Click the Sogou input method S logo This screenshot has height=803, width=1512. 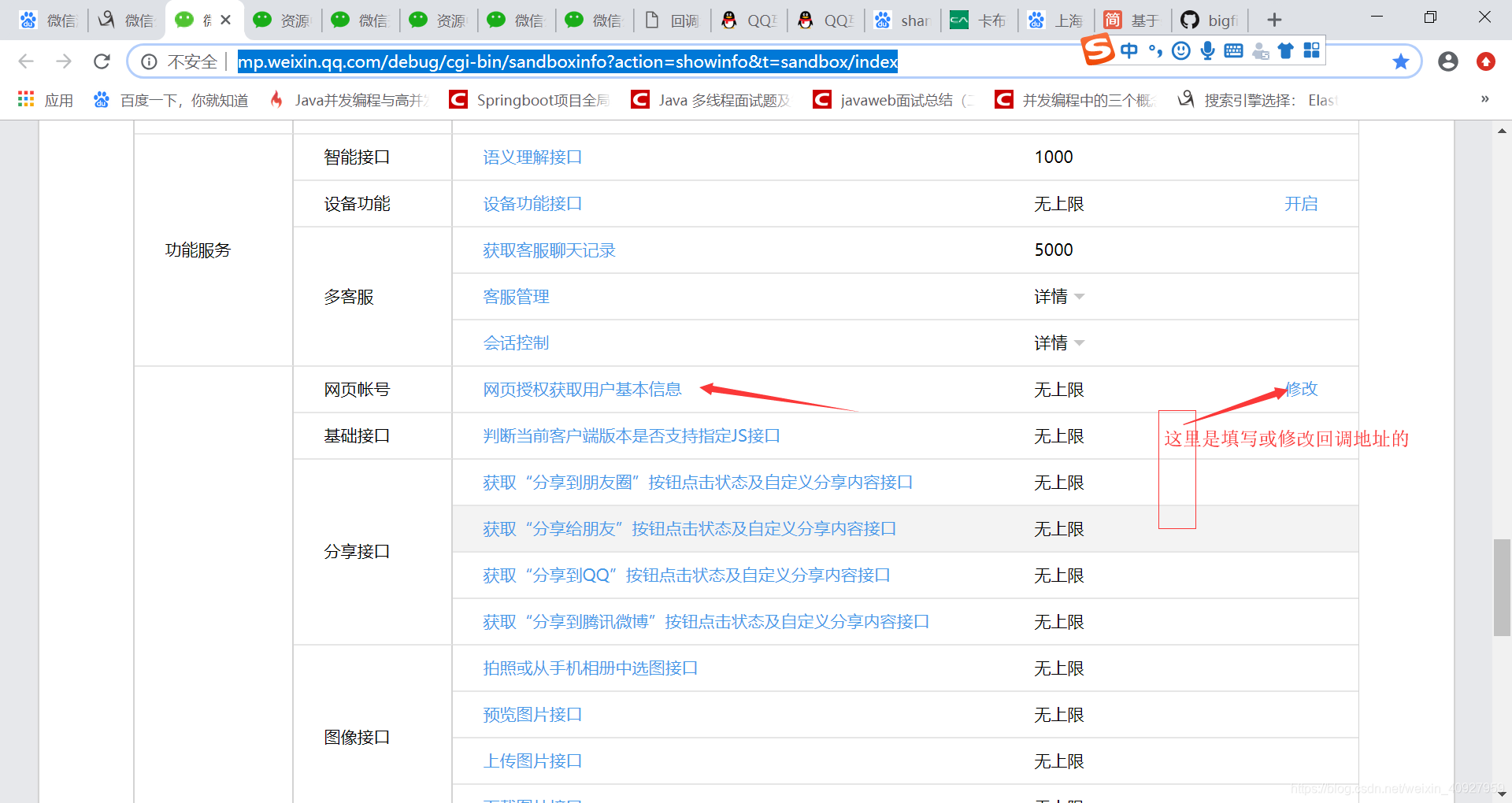1098,50
